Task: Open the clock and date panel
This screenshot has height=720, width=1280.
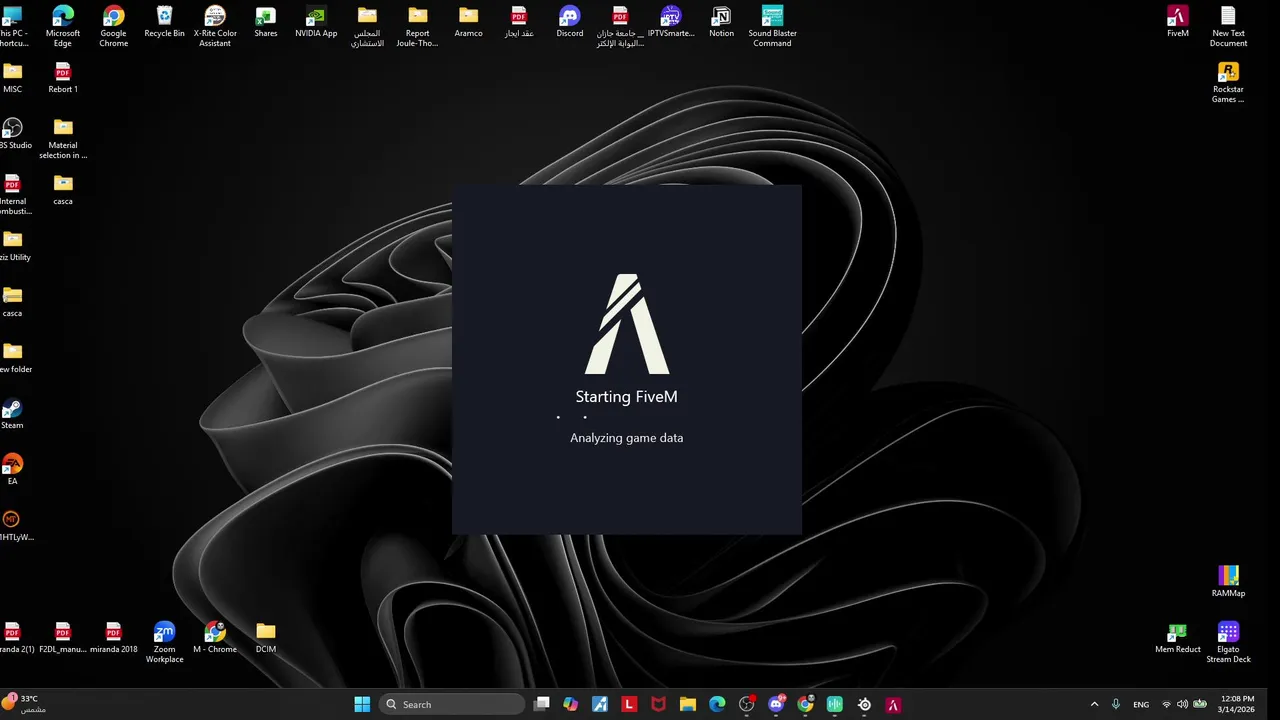Action: point(1237,704)
